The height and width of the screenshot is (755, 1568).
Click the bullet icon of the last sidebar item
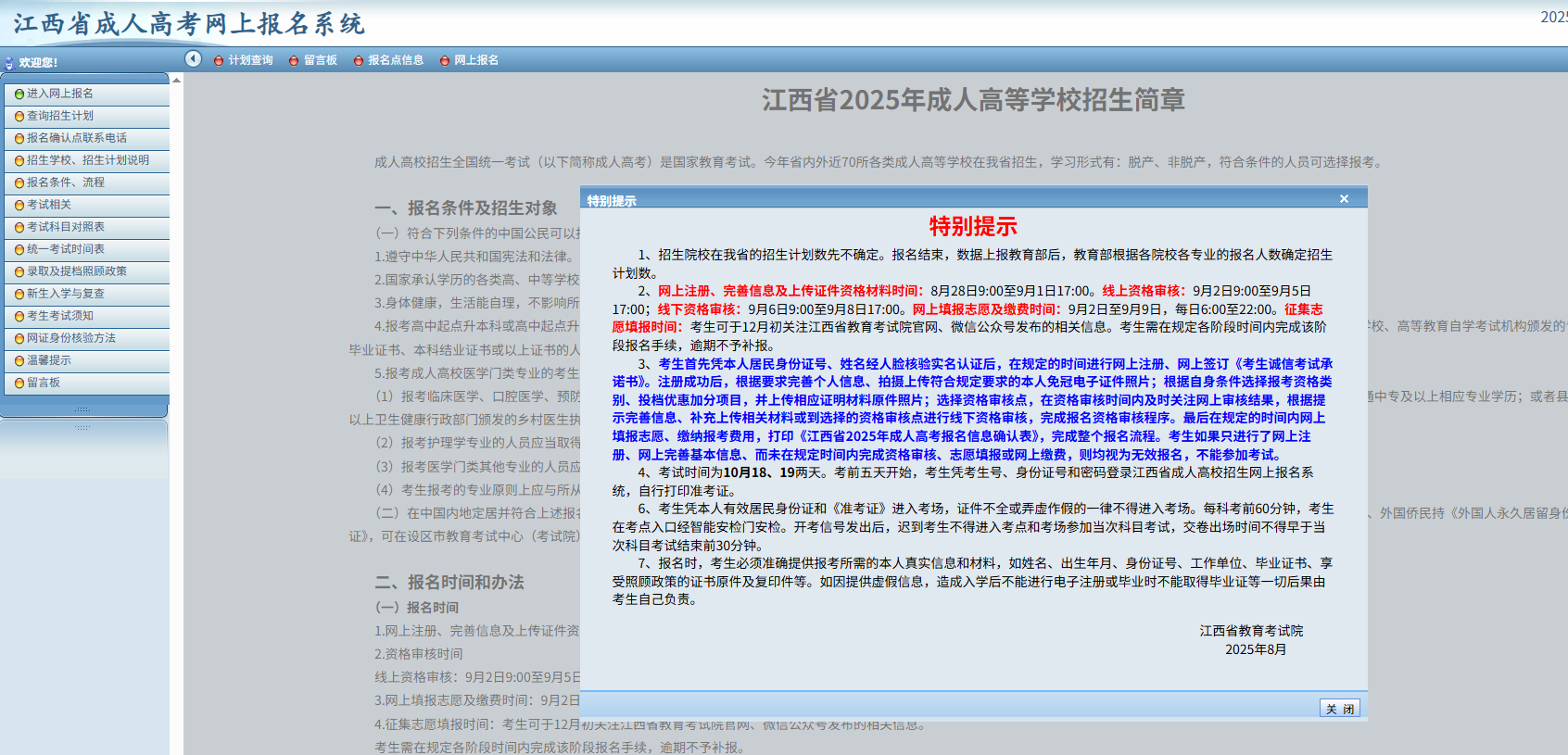[19, 384]
